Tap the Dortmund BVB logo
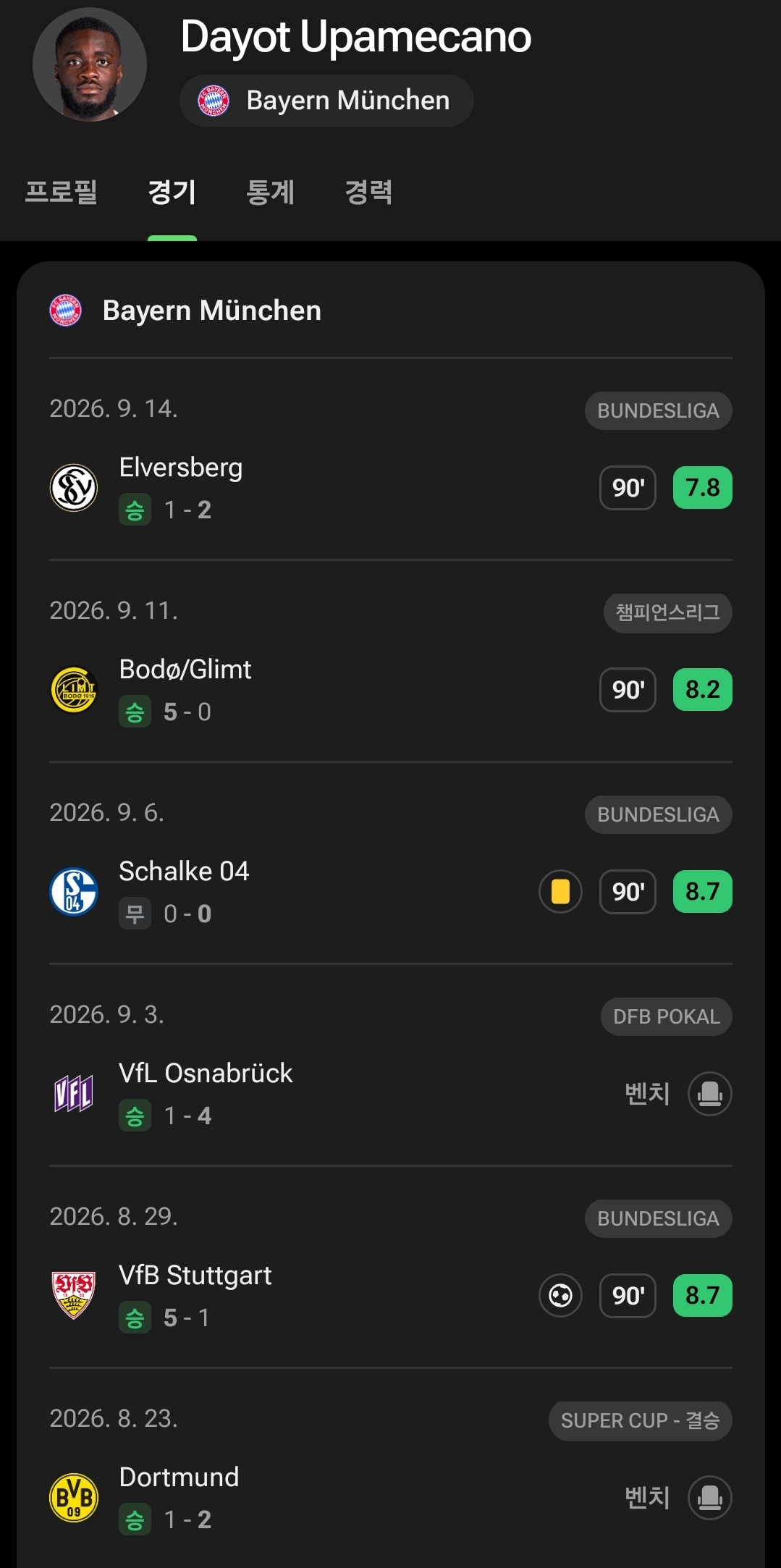Viewport: 781px width, 1568px height. (74, 1498)
